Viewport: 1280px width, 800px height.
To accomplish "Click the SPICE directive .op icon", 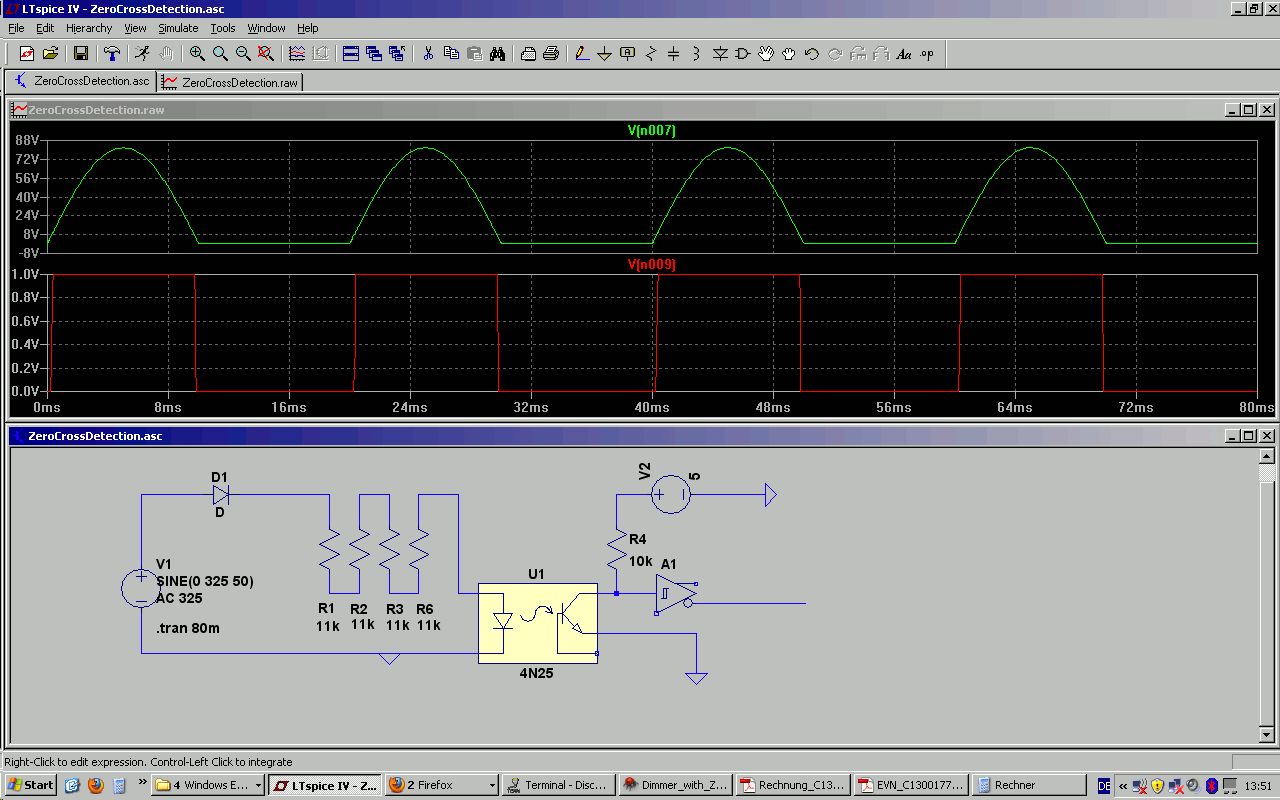I will point(927,54).
